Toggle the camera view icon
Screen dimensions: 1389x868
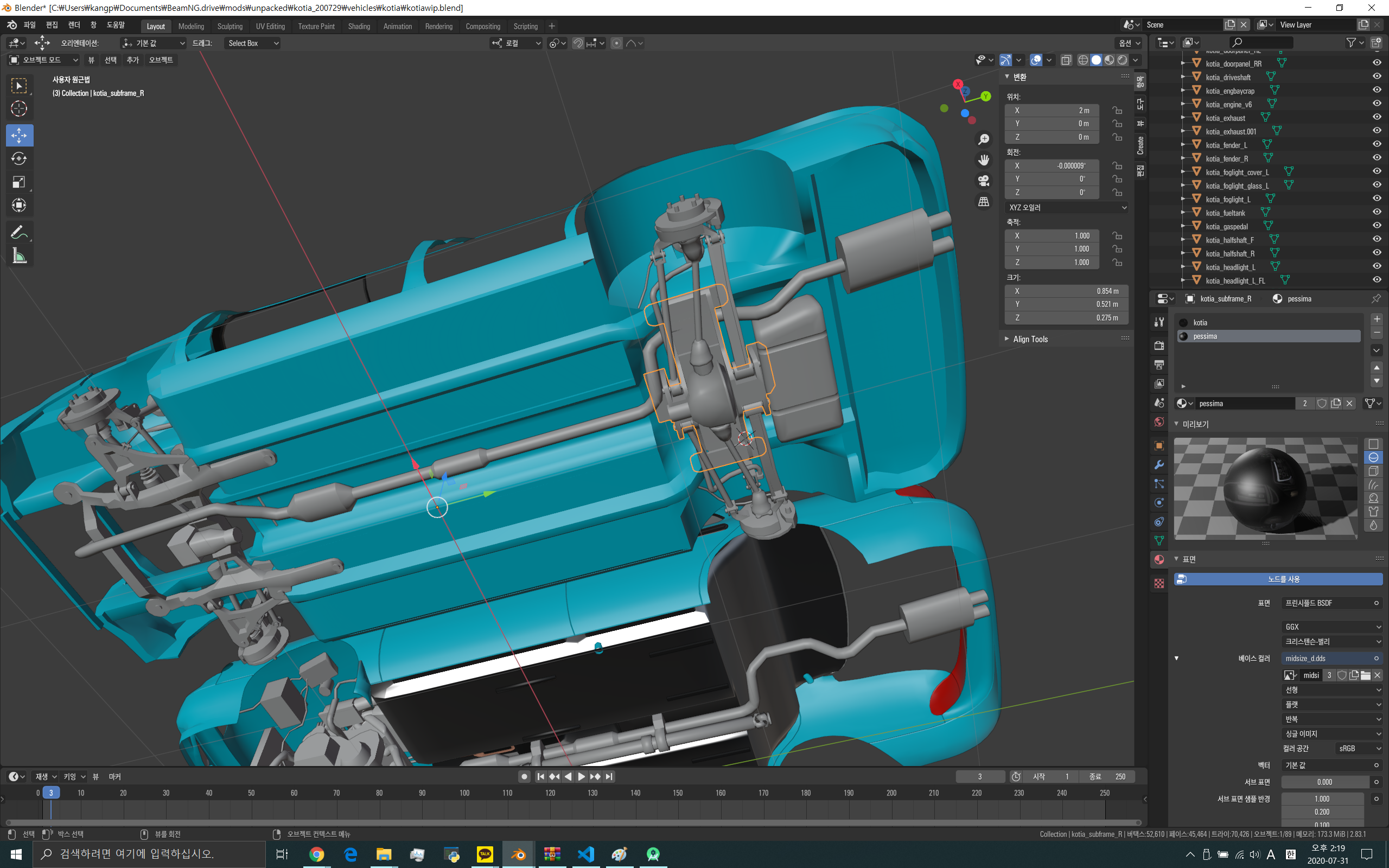[984, 181]
